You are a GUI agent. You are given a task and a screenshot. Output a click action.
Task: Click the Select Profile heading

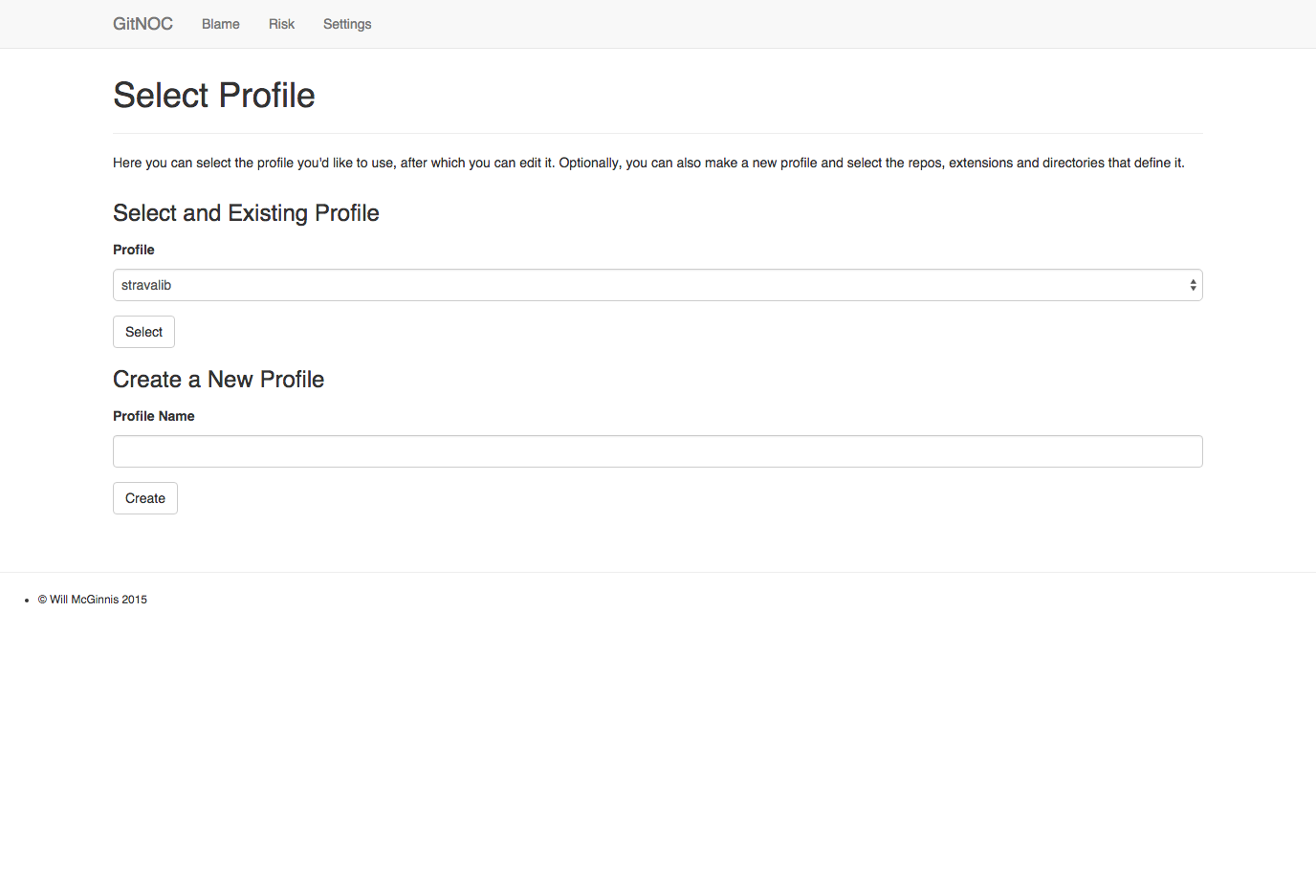(x=213, y=95)
